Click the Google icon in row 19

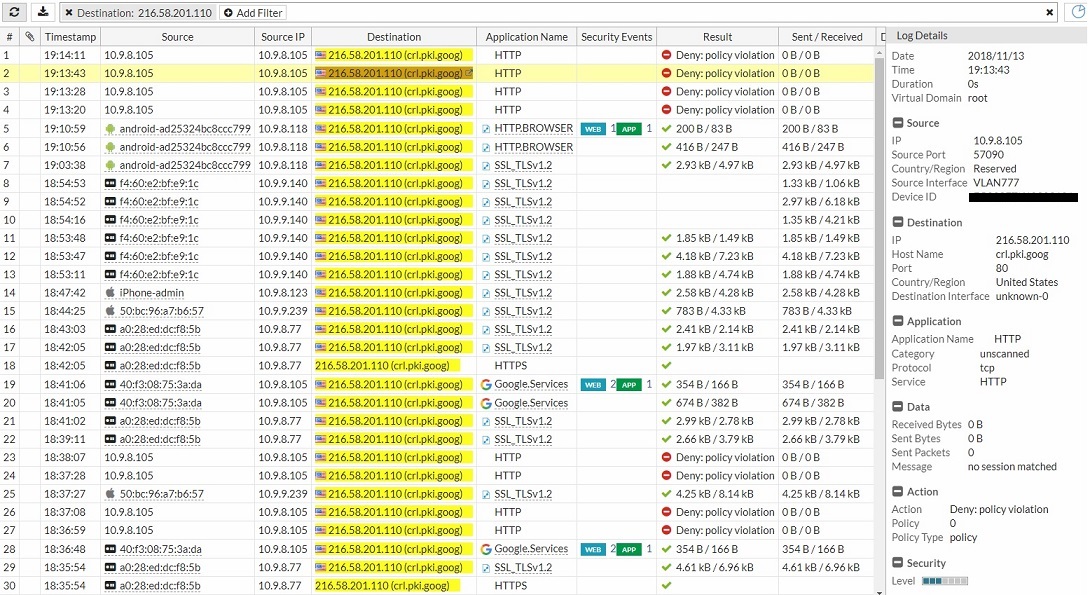[x=487, y=384]
